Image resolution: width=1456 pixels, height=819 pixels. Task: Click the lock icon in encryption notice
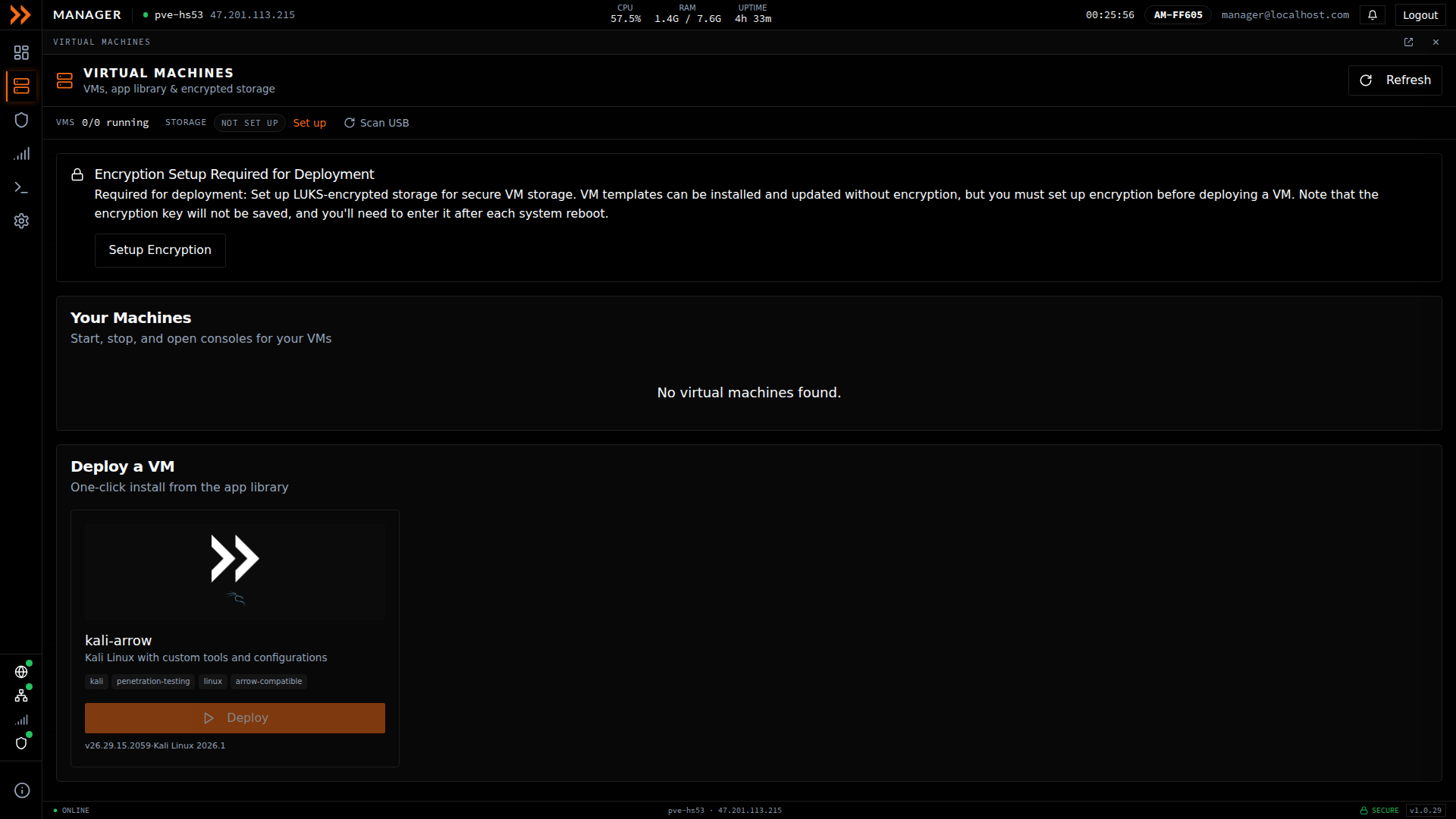(77, 175)
